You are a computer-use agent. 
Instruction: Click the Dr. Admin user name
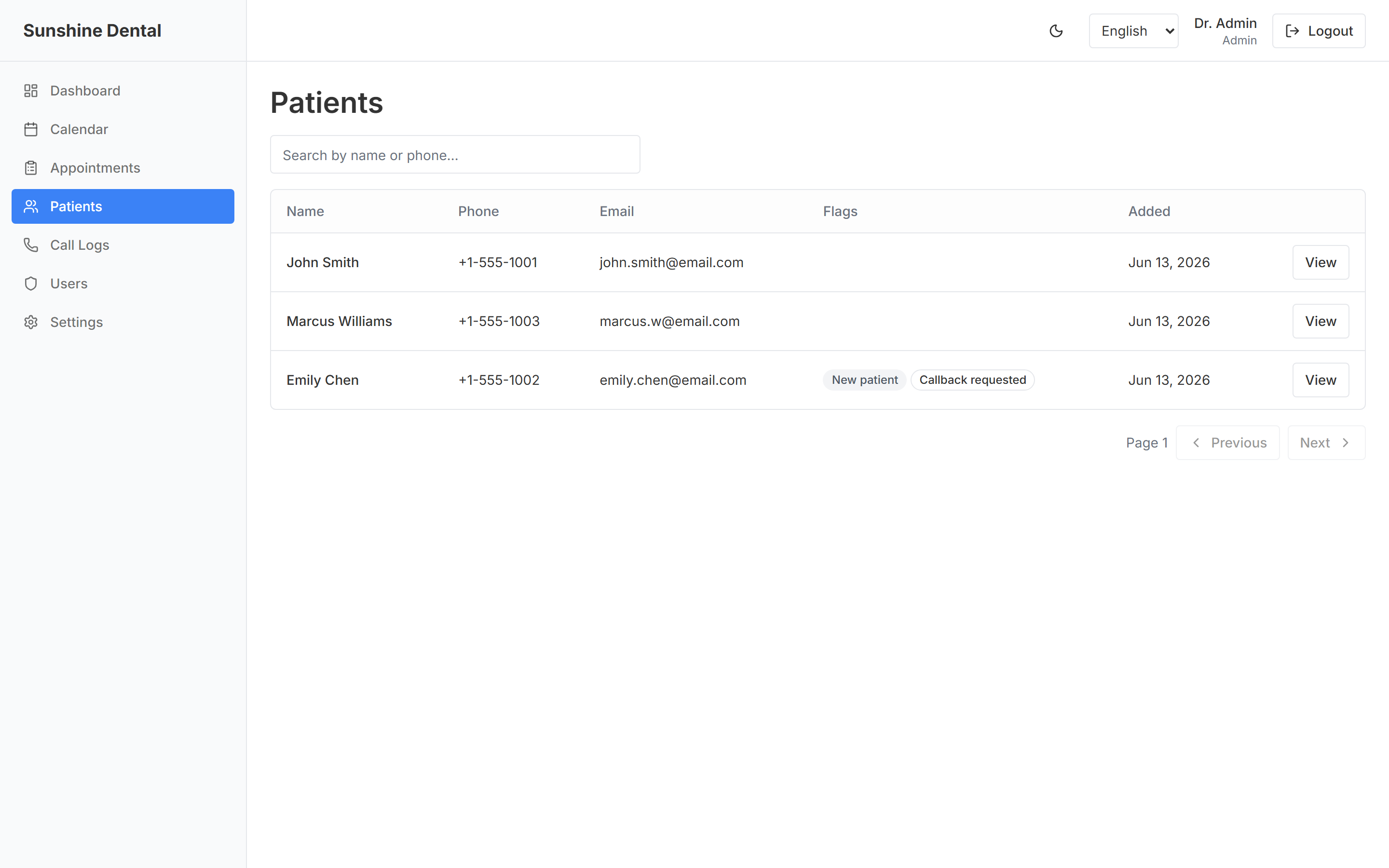click(1226, 24)
